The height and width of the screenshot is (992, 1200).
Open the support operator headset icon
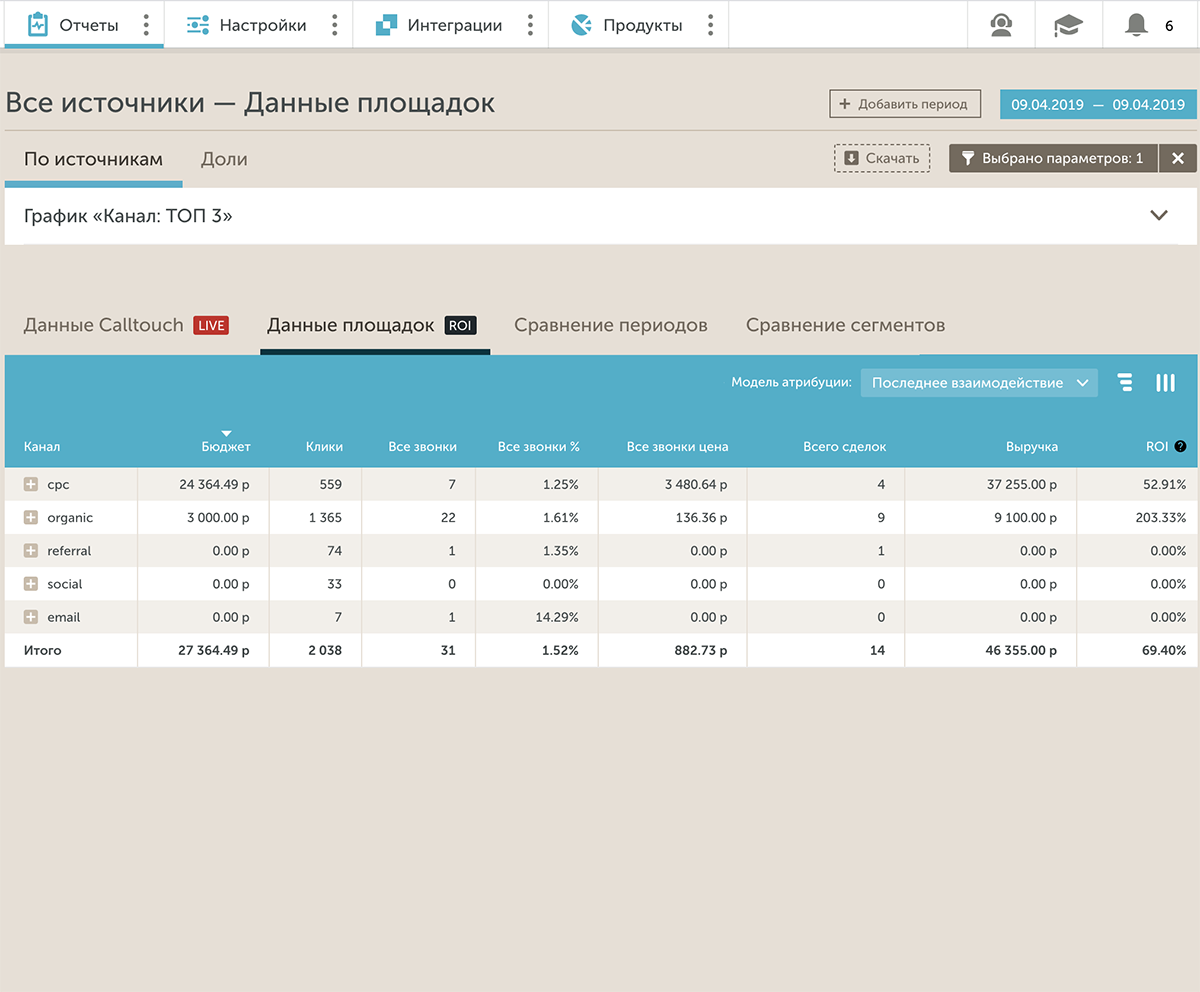(1001, 25)
